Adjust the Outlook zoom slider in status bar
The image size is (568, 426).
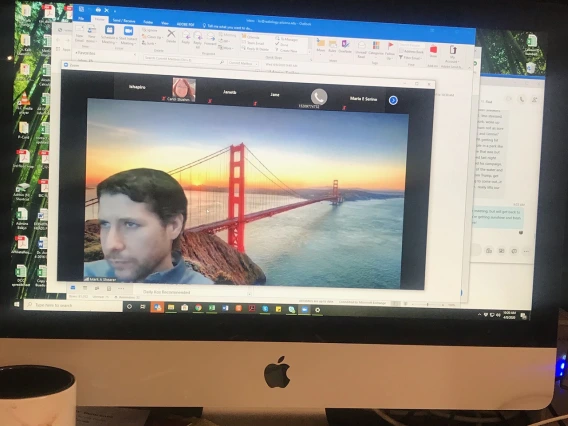coord(427,305)
